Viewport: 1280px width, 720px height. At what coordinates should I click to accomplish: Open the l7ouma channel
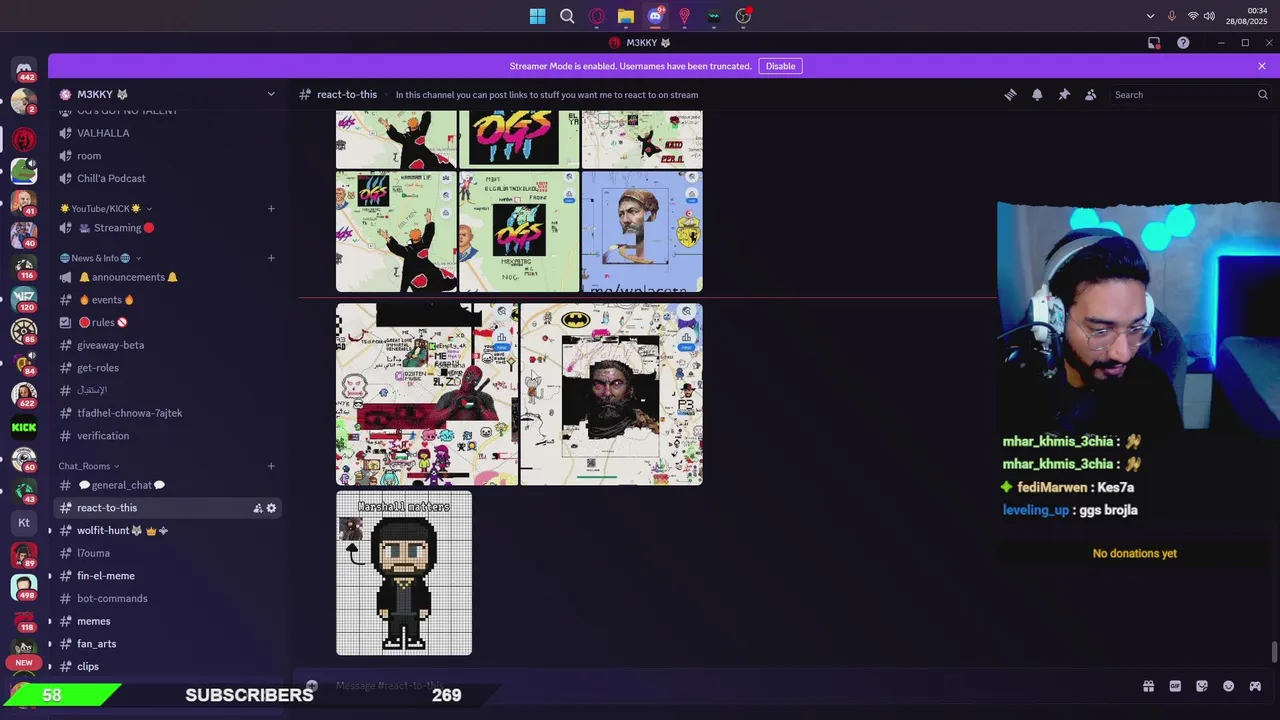(167, 553)
